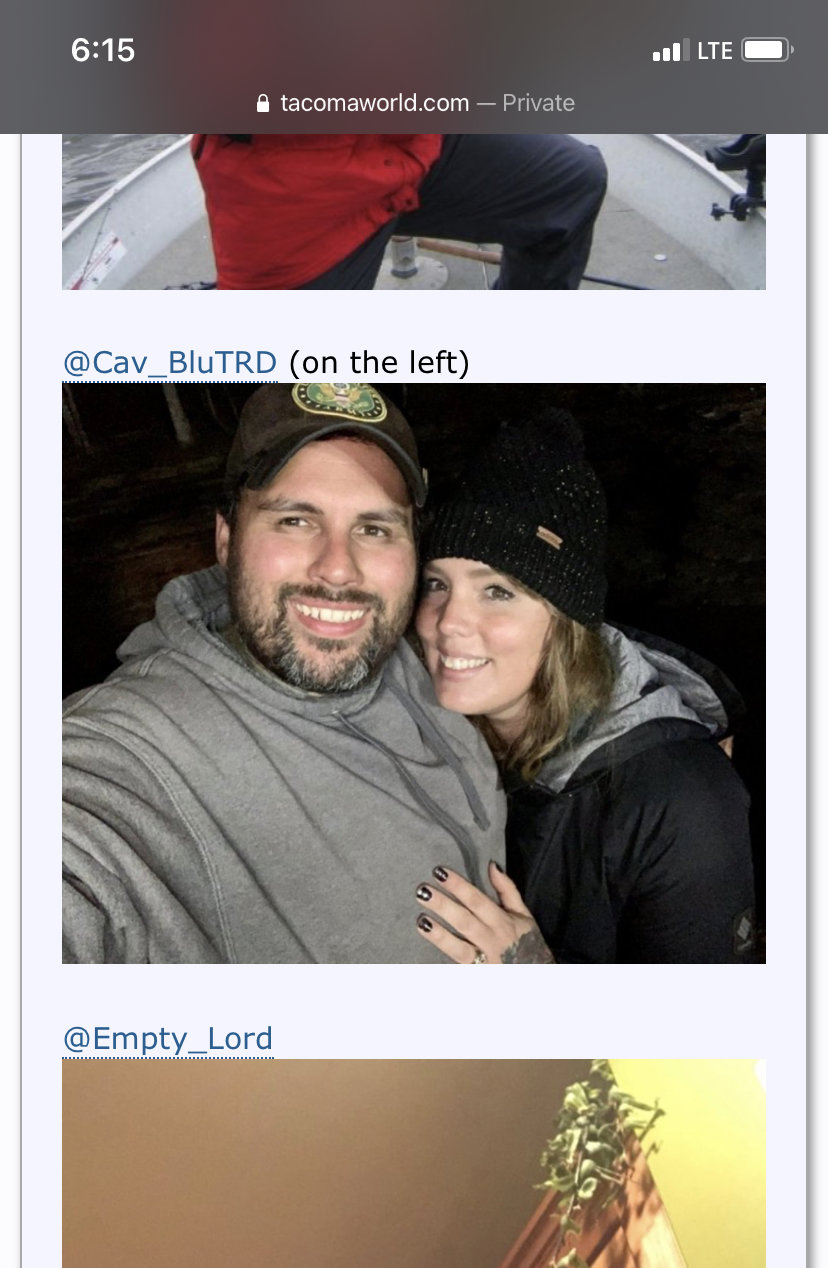Open the @Empty_Lord profile link

click(x=168, y=1039)
